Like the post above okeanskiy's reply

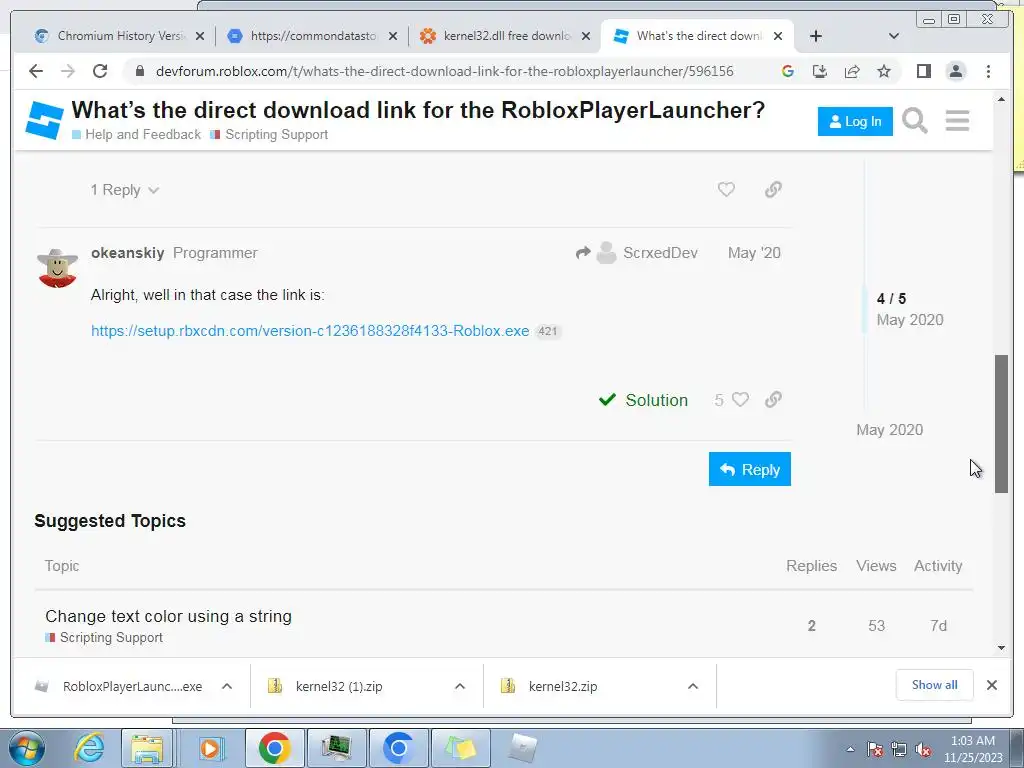[x=726, y=189]
